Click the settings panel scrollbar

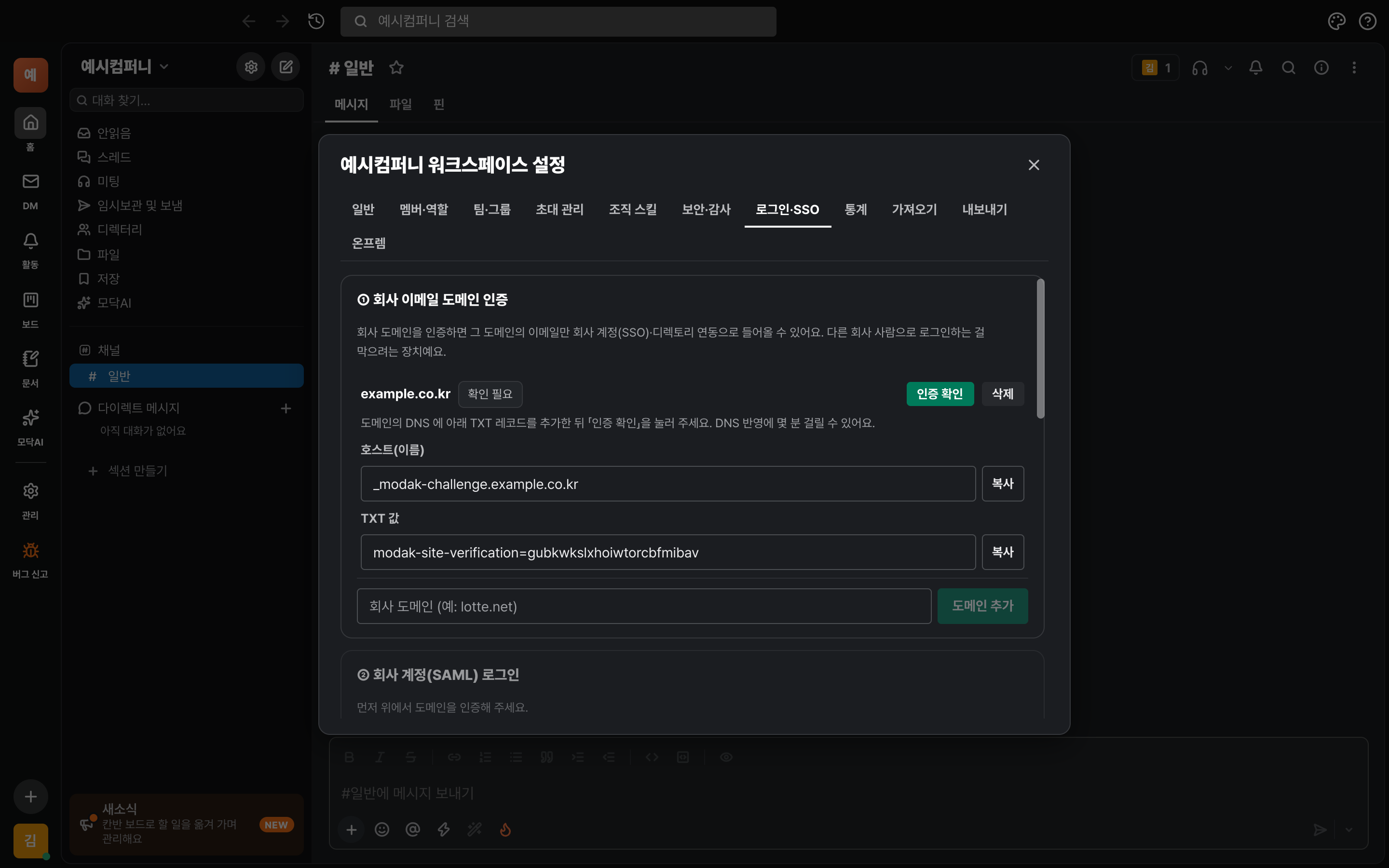point(1040,349)
